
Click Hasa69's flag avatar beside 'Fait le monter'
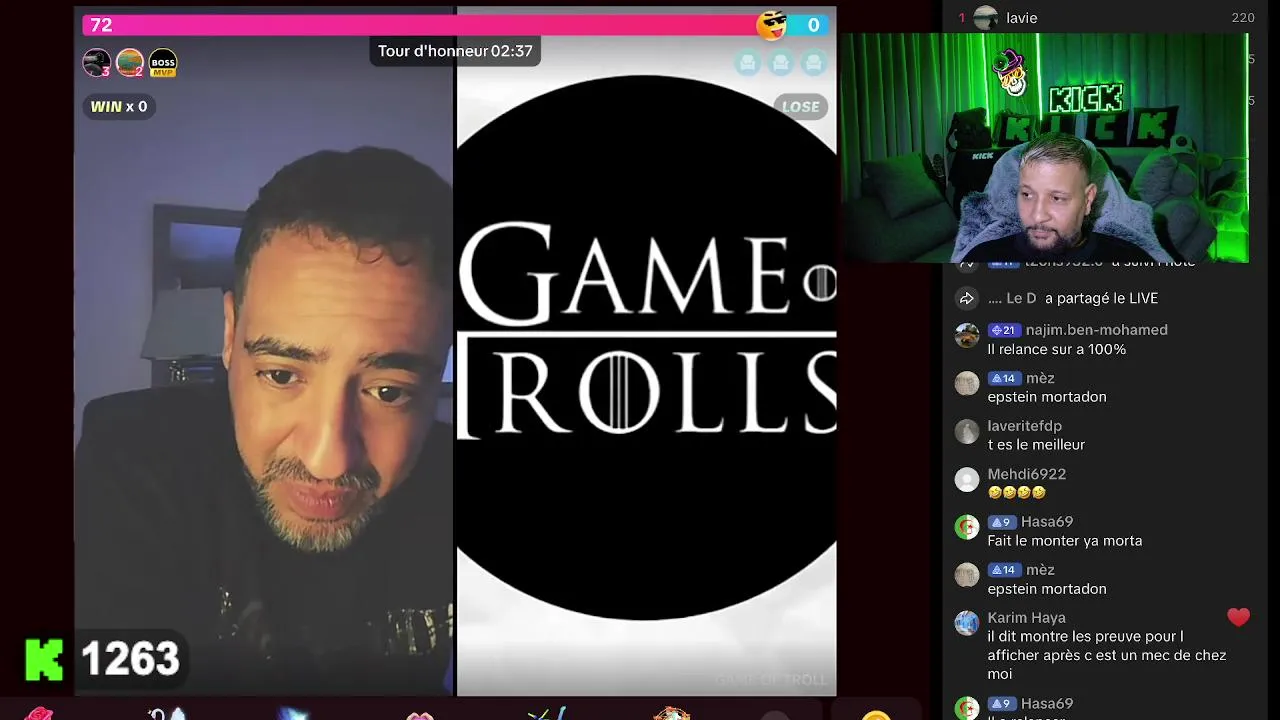[967, 528]
